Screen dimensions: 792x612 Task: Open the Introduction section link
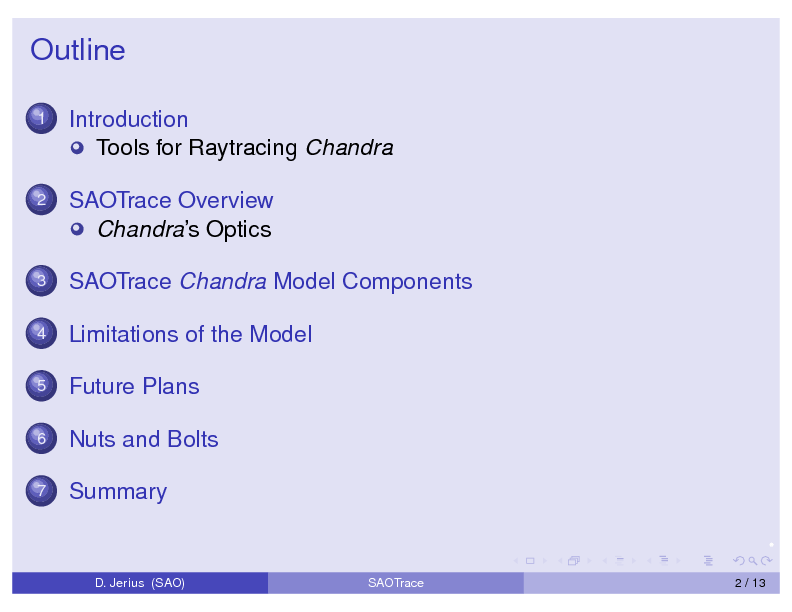(128, 119)
